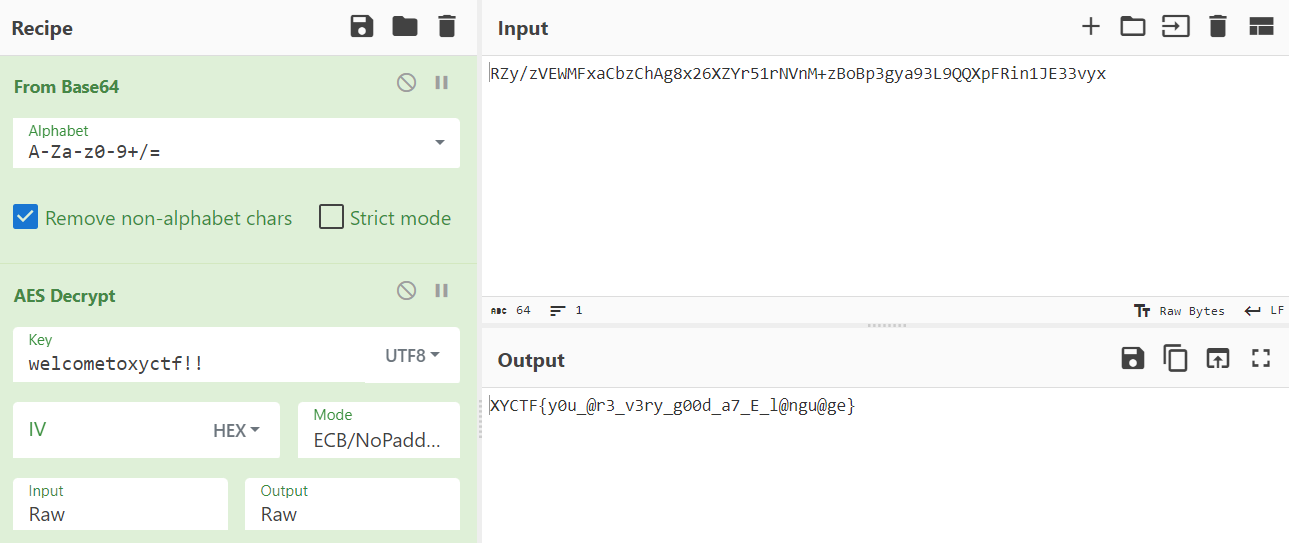Save output to file
1289x543 pixels.
pos(1132,359)
